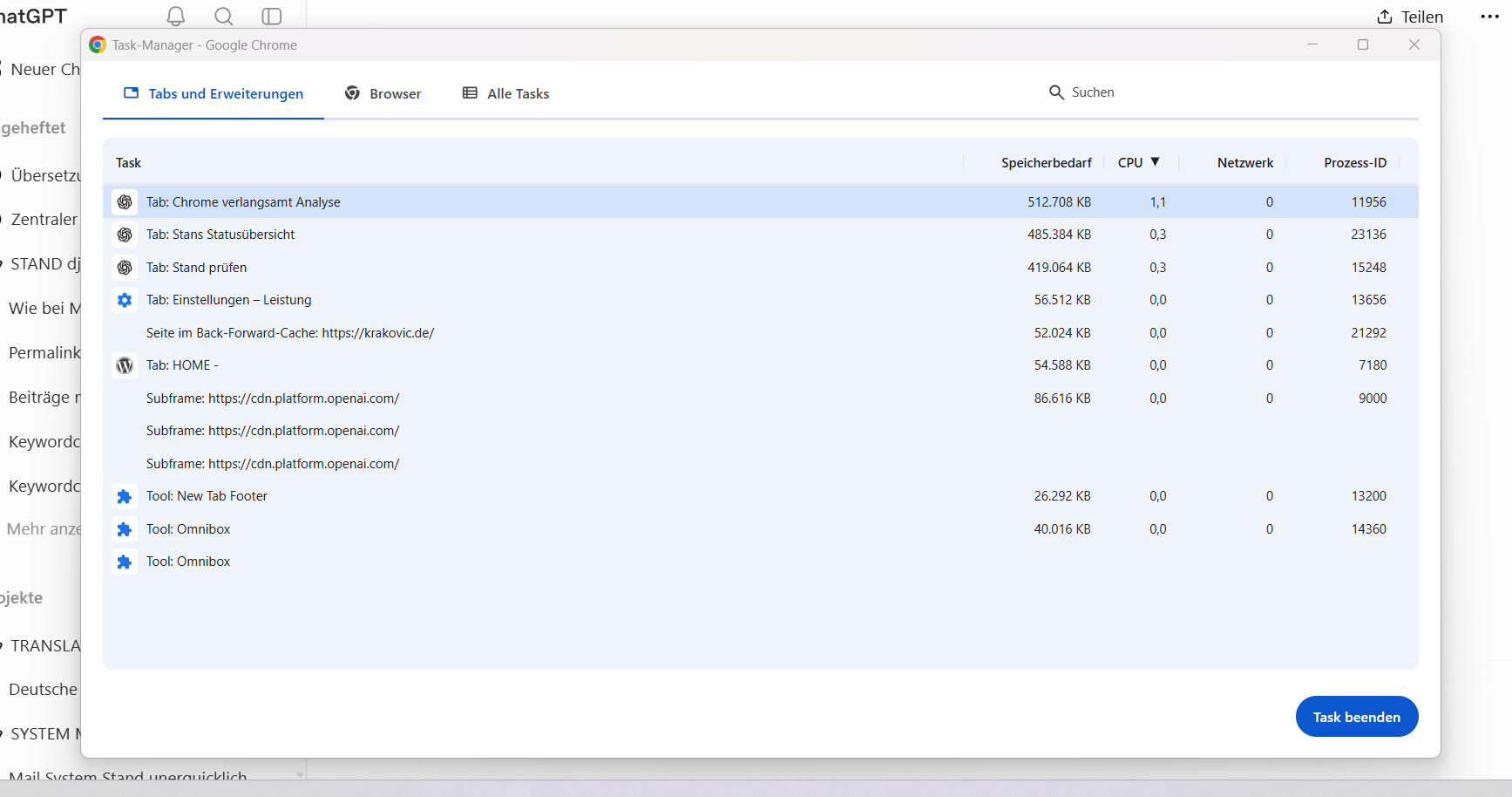
Task: Click process ID 7180
Action: [1373, 365]
